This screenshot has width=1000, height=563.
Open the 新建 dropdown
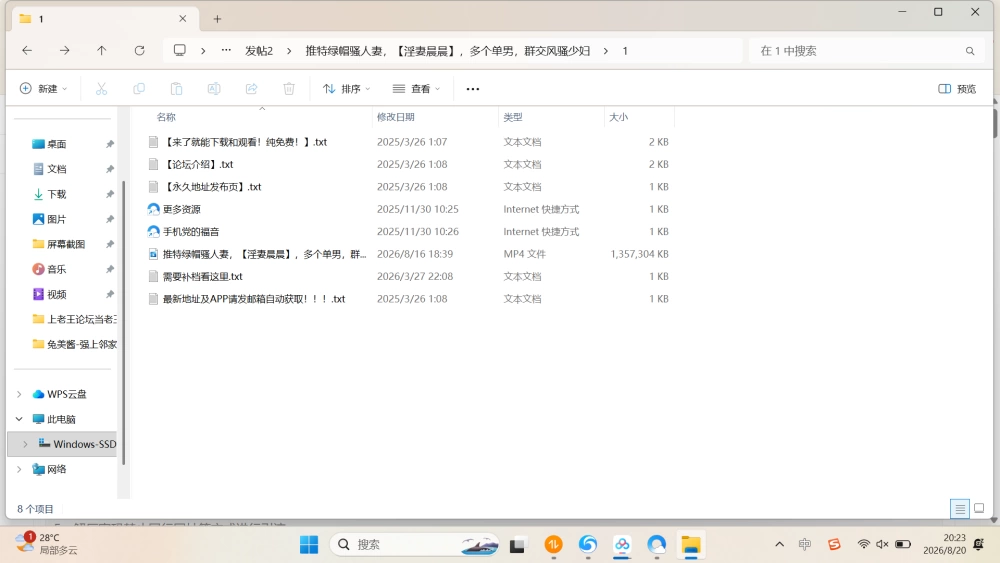tap(43, 89)
